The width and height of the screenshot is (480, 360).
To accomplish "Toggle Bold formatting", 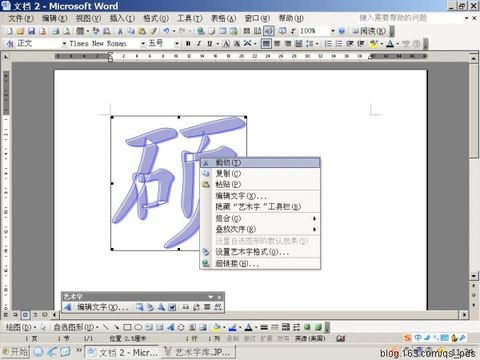I will pos(188,44).
